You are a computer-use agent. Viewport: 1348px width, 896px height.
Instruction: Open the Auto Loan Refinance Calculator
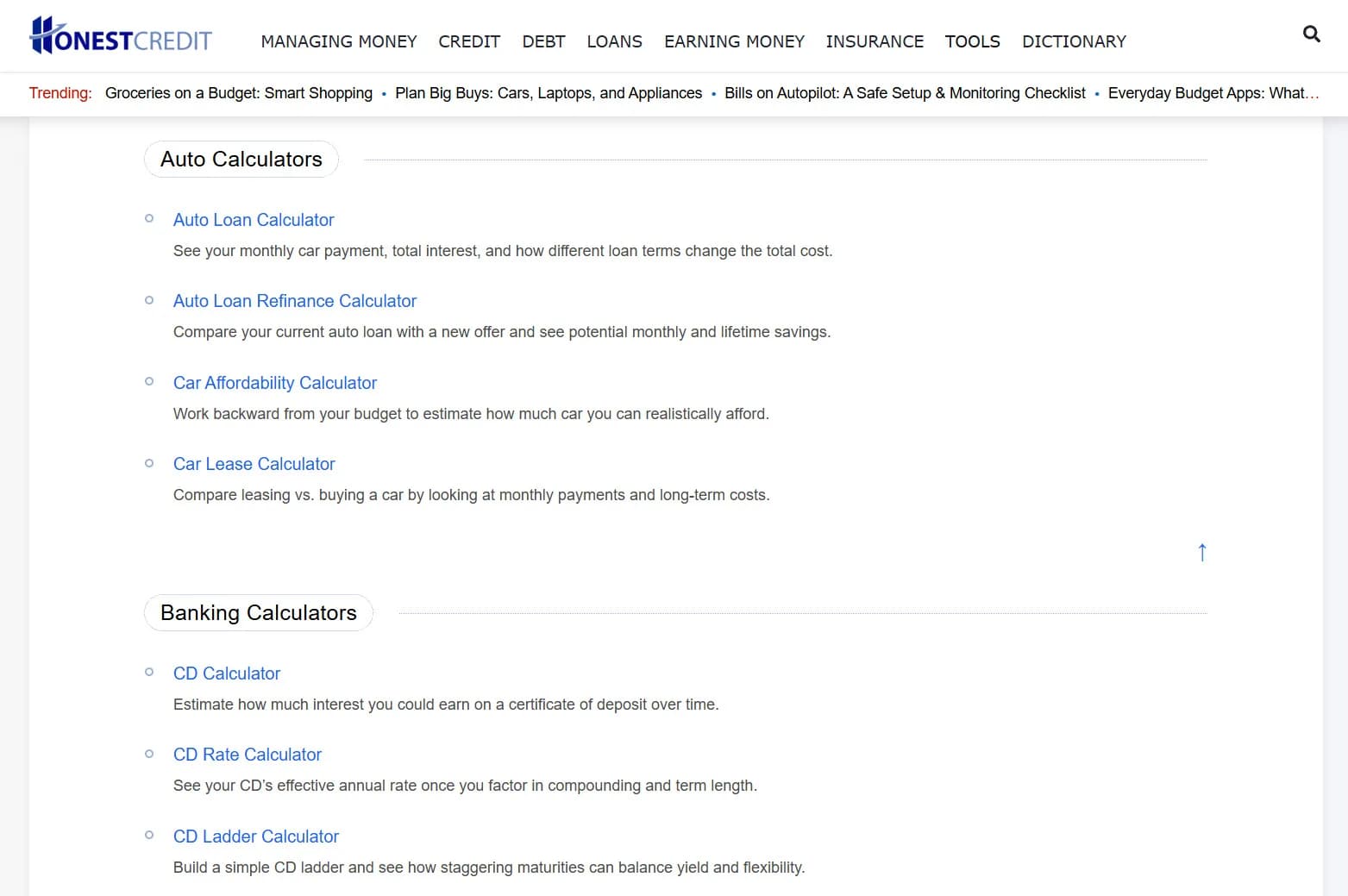coord(295,301)
